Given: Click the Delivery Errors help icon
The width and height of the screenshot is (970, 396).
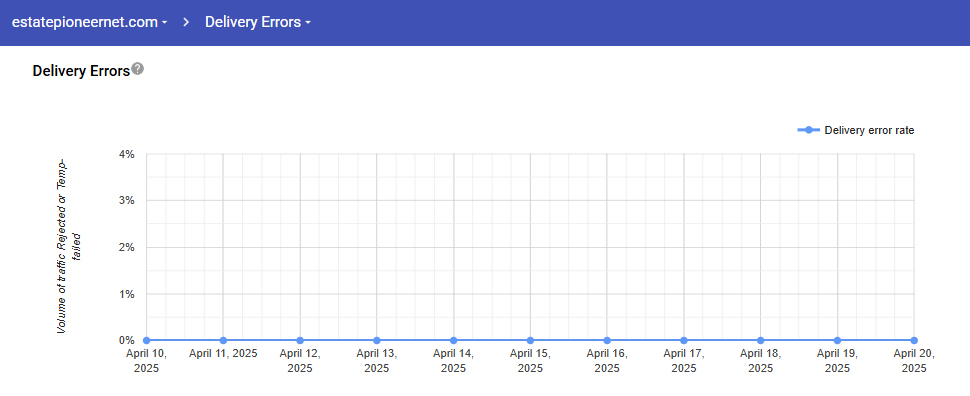Looking at the screenshot, I should [138, 69].
